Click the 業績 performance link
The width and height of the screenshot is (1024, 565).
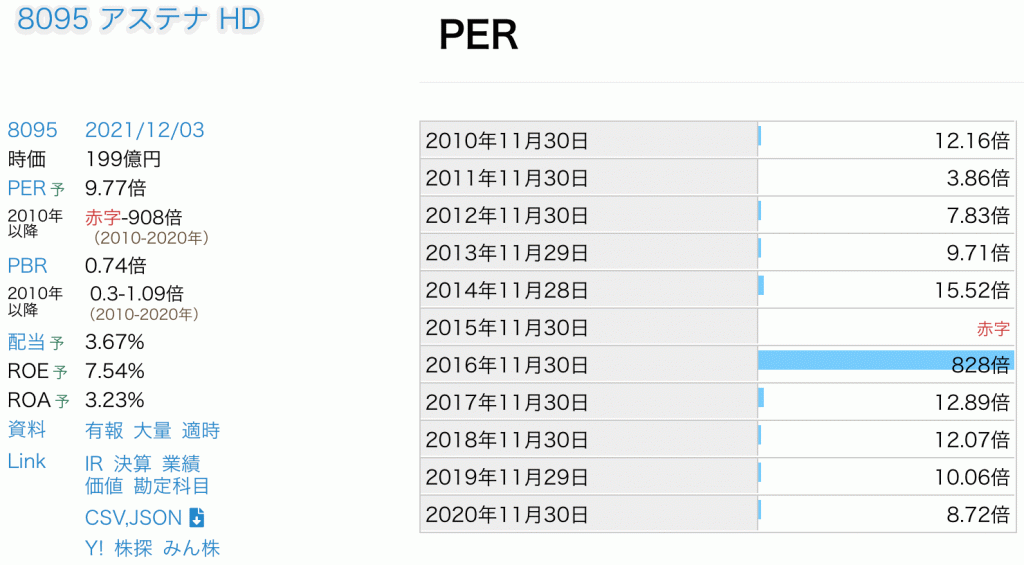coord(180,463)
